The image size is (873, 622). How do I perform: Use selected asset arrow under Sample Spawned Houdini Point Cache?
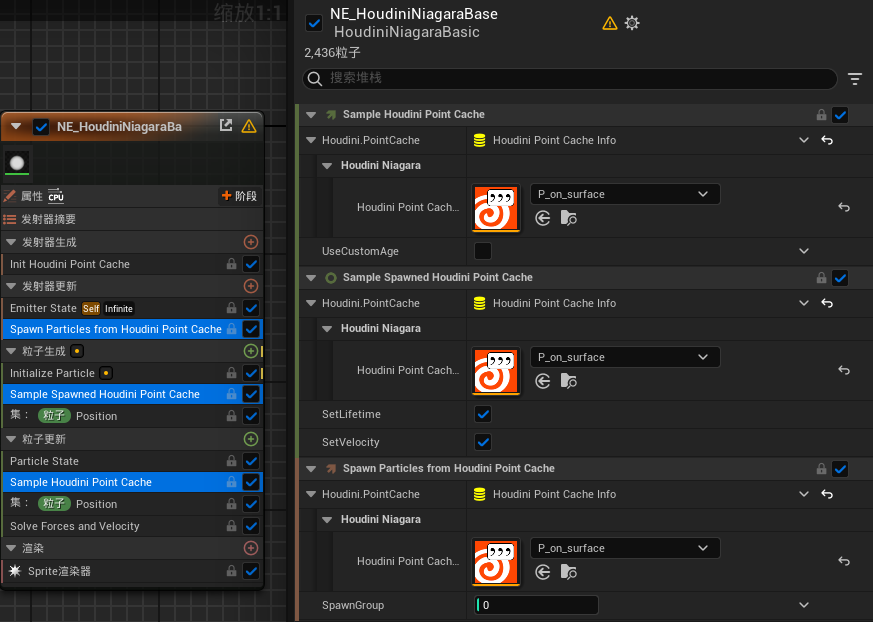(x=543, y=381)
